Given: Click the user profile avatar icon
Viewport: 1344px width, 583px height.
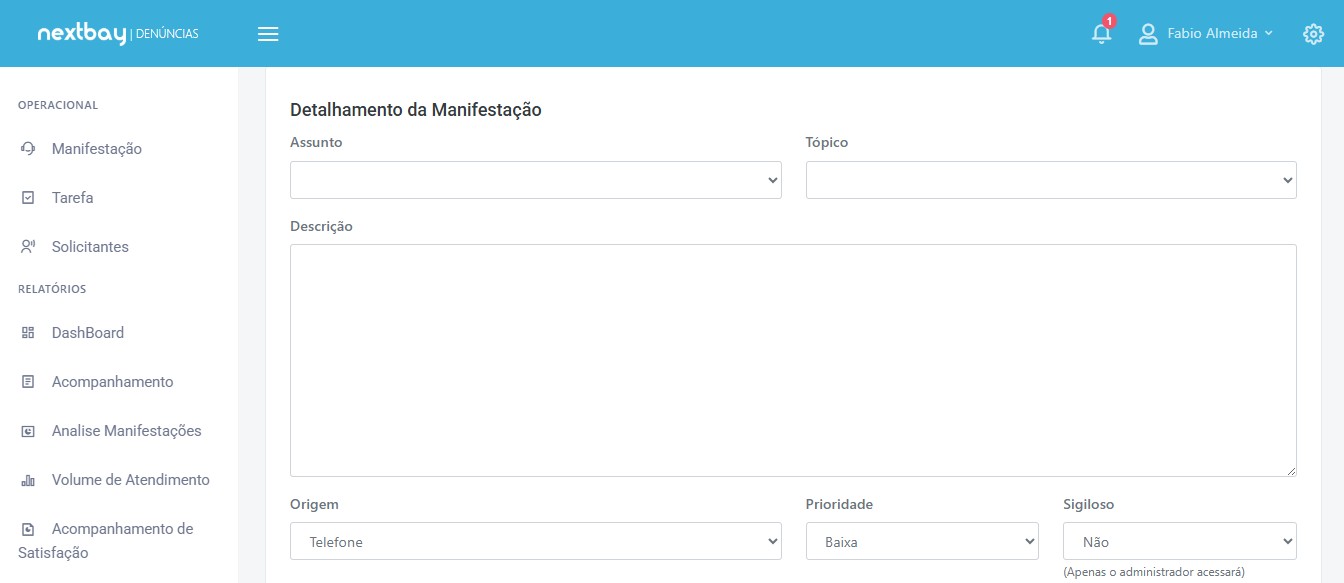Looking at the screenshot, I should click(x=1148, y=34).
